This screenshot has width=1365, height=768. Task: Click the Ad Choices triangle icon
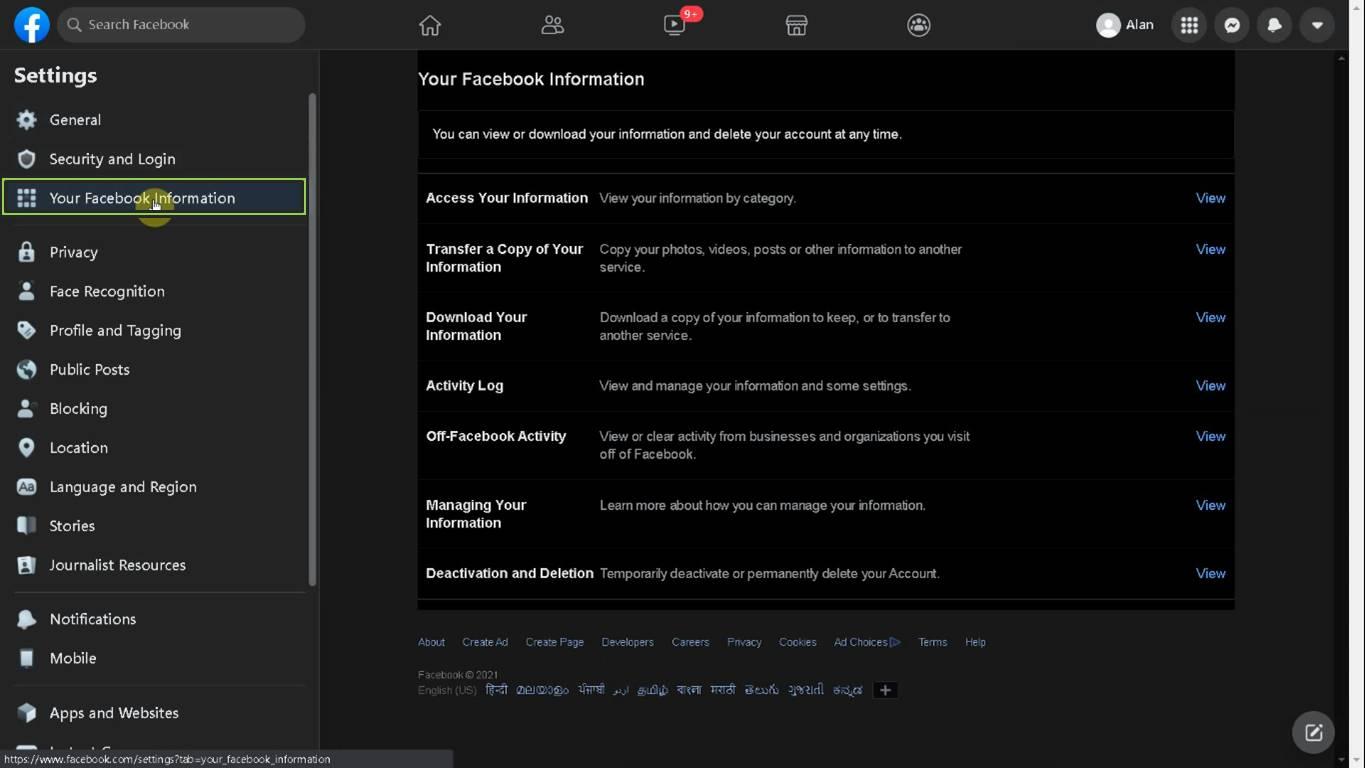(895, 642)
